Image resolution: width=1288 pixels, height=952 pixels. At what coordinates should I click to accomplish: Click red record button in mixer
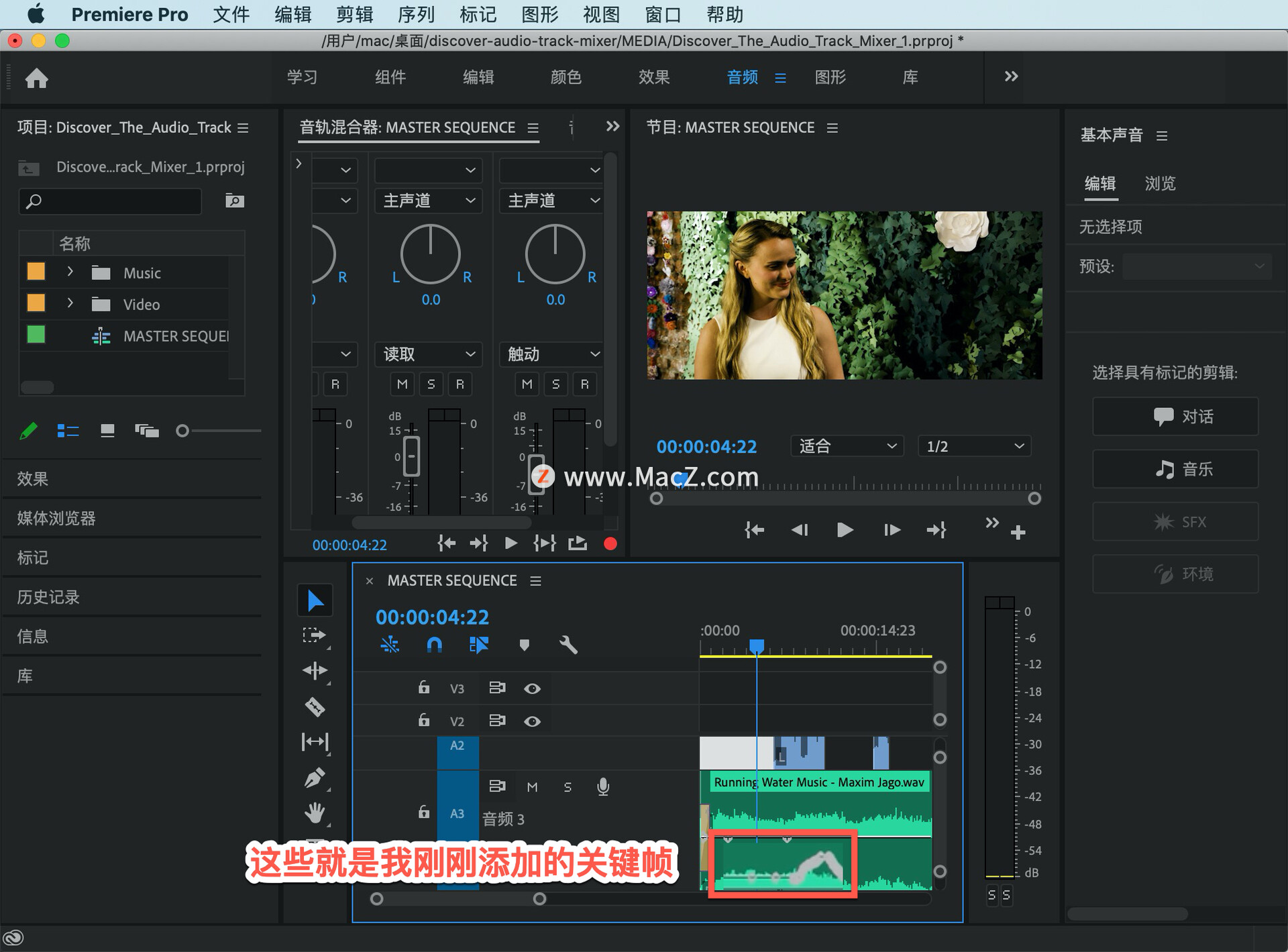(610, 544)
